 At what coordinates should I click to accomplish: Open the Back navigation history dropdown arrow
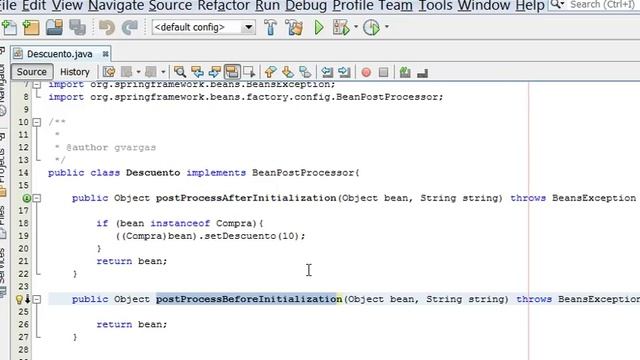138,72
